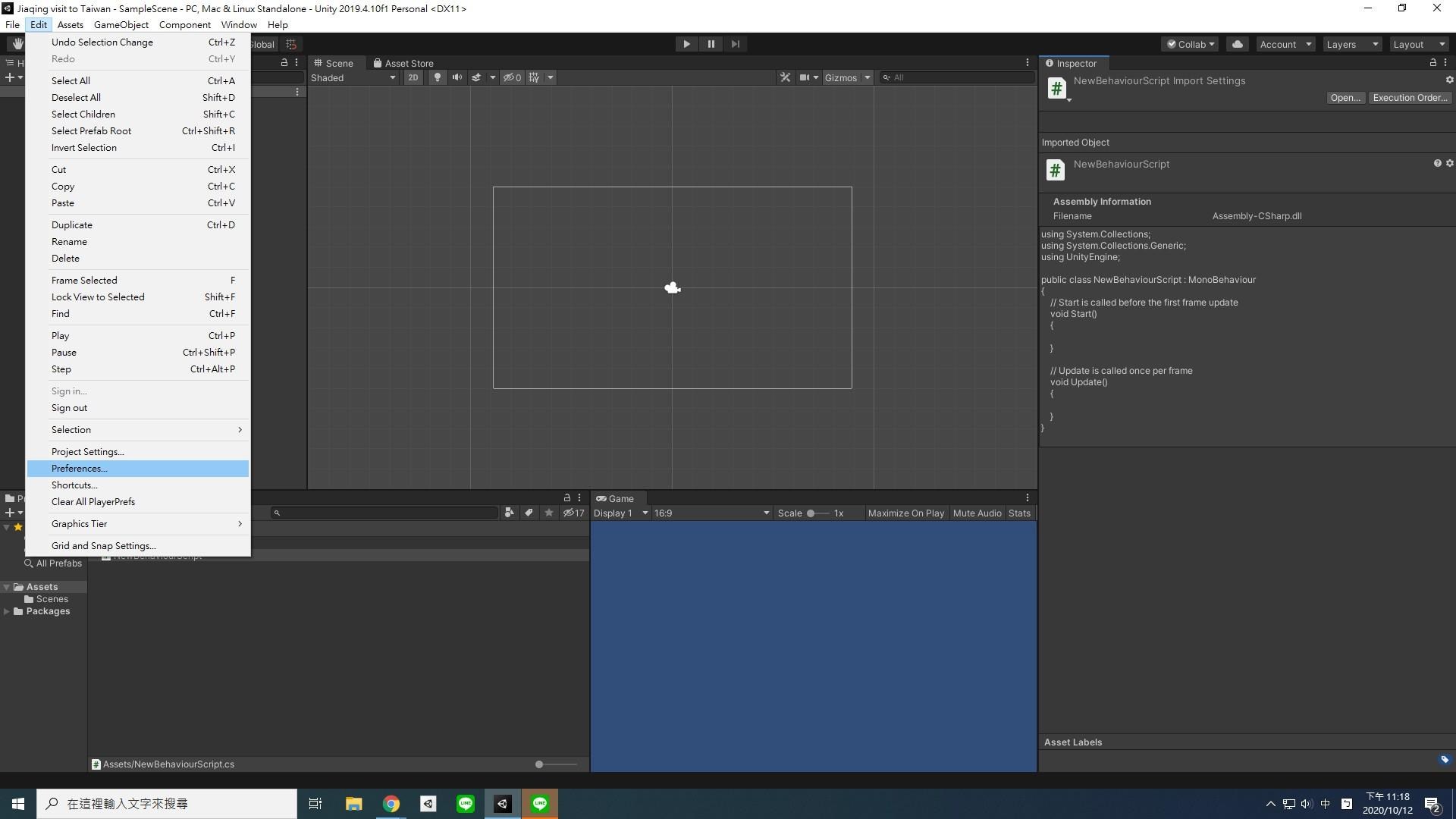
Task: Click the Asset Labels tag icon
Action: (1445, 759)
